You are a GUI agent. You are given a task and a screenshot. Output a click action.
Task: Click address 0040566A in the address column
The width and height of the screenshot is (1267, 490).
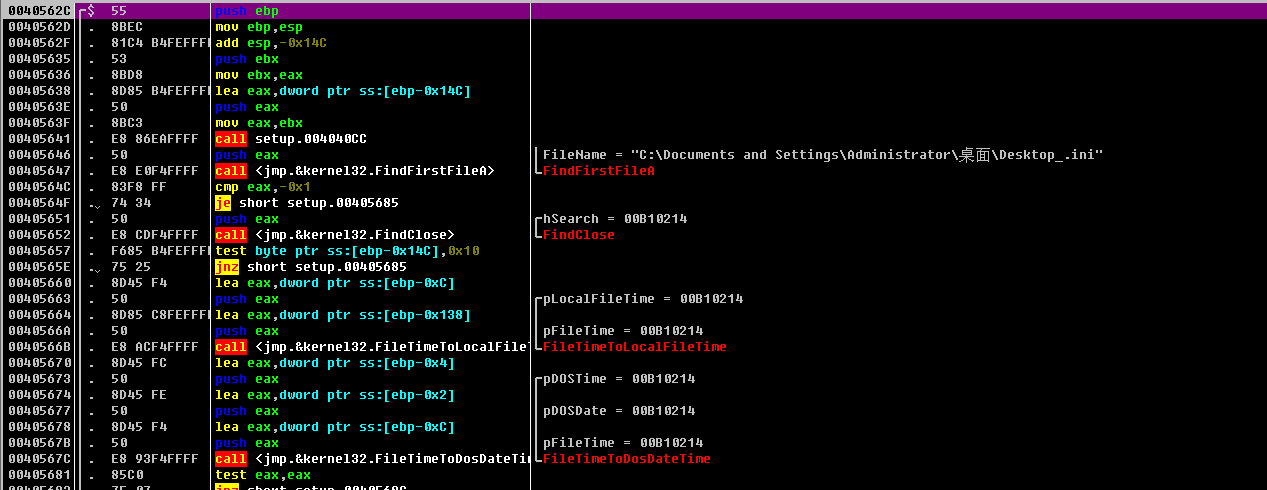(40, 331)
